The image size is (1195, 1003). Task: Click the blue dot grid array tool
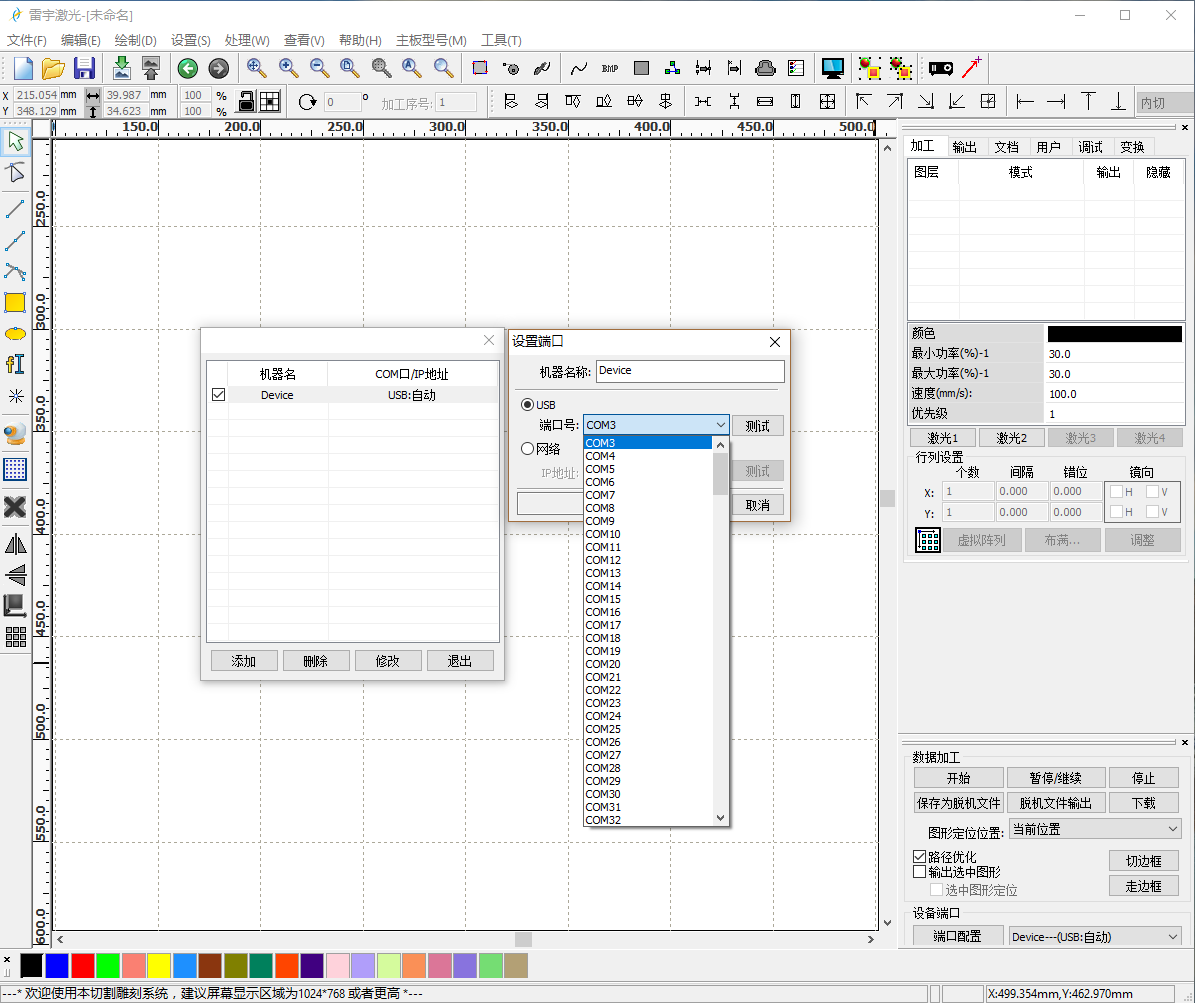pyautogui.click(x=15, y=469)
